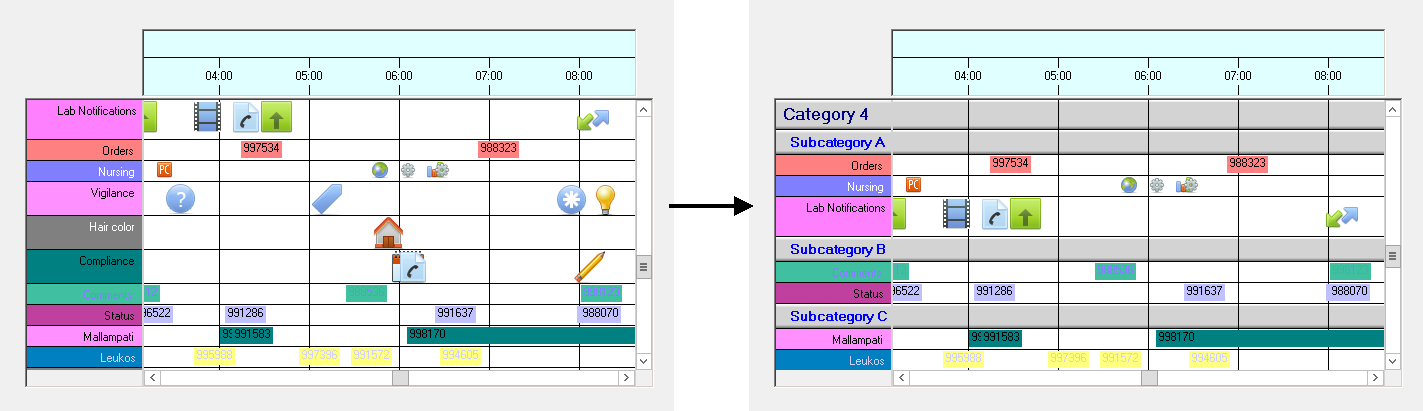This screenshot has width=1423, height=411.
Task: Select order 988323 in the left panel
Action: pyautogui.click(x=498, y=149)
